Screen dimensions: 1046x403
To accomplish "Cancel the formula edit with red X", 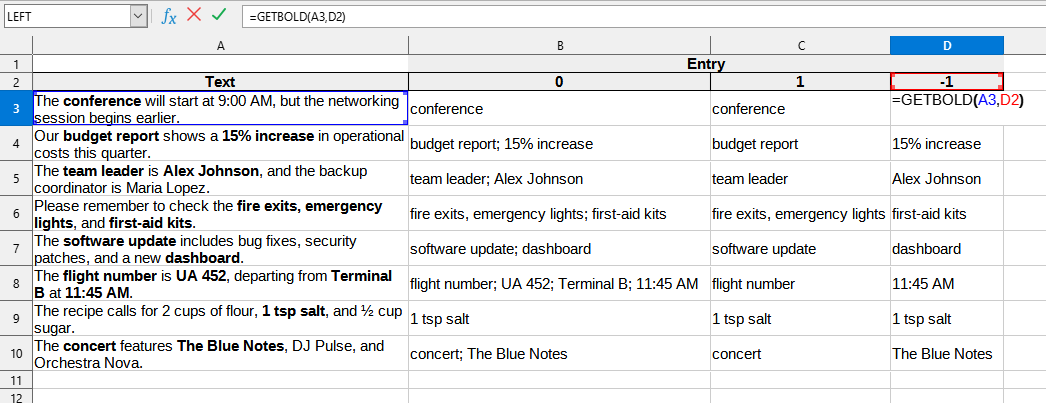I will (194, 16).
